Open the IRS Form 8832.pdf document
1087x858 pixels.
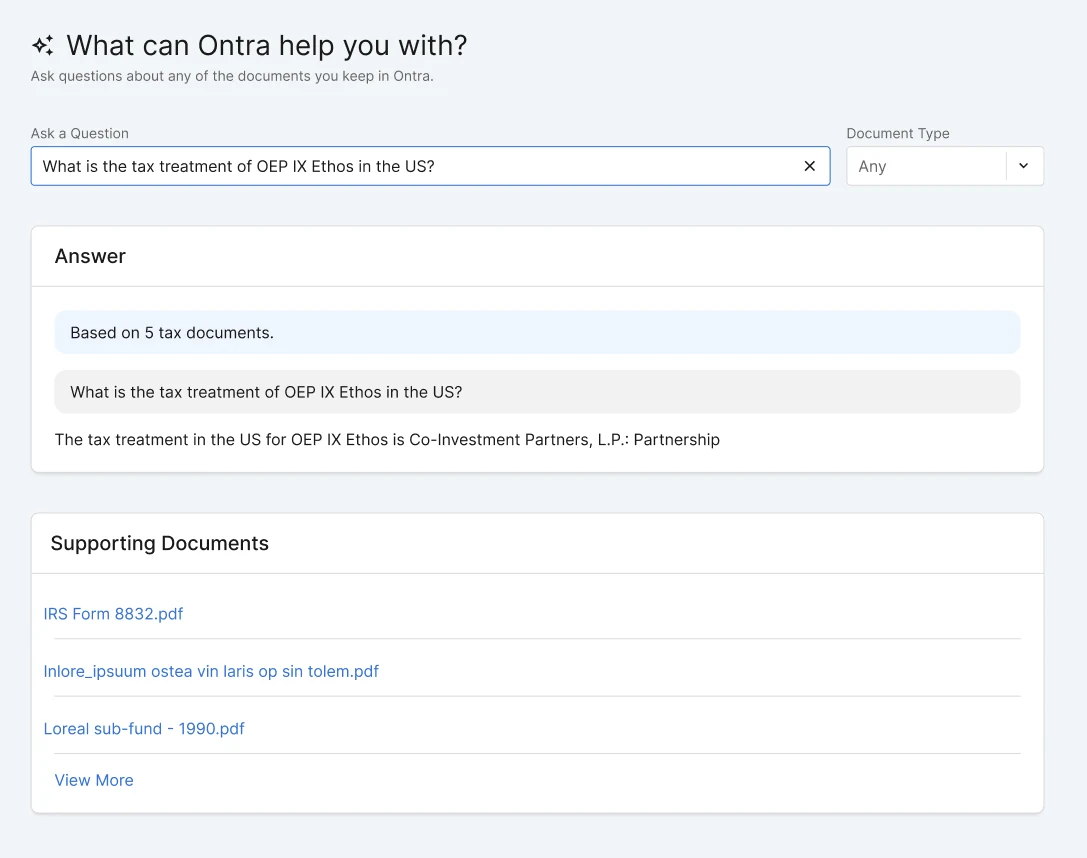tap(113, 614)
